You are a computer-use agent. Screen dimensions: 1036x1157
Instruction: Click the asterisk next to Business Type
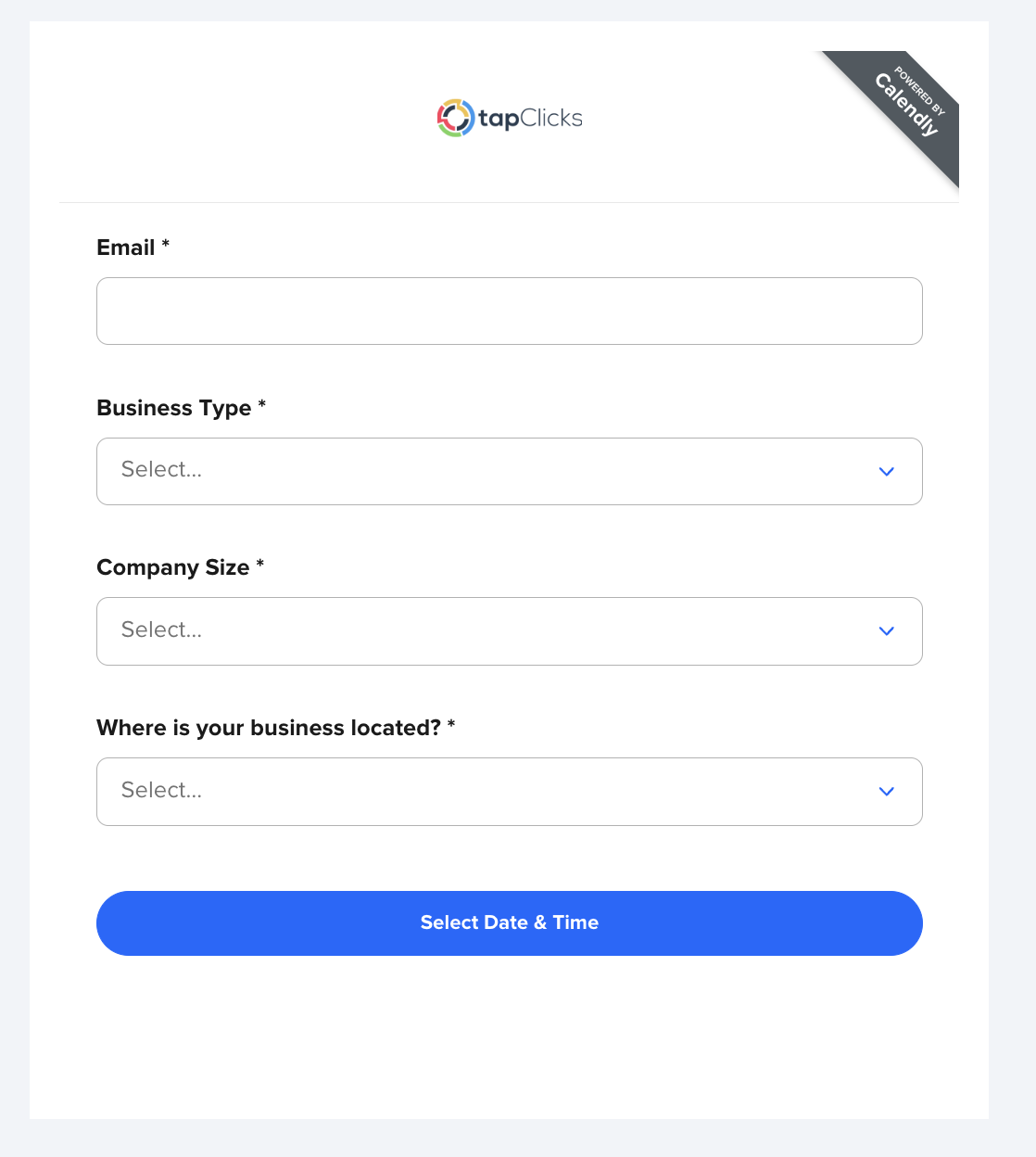pos(262,404)
